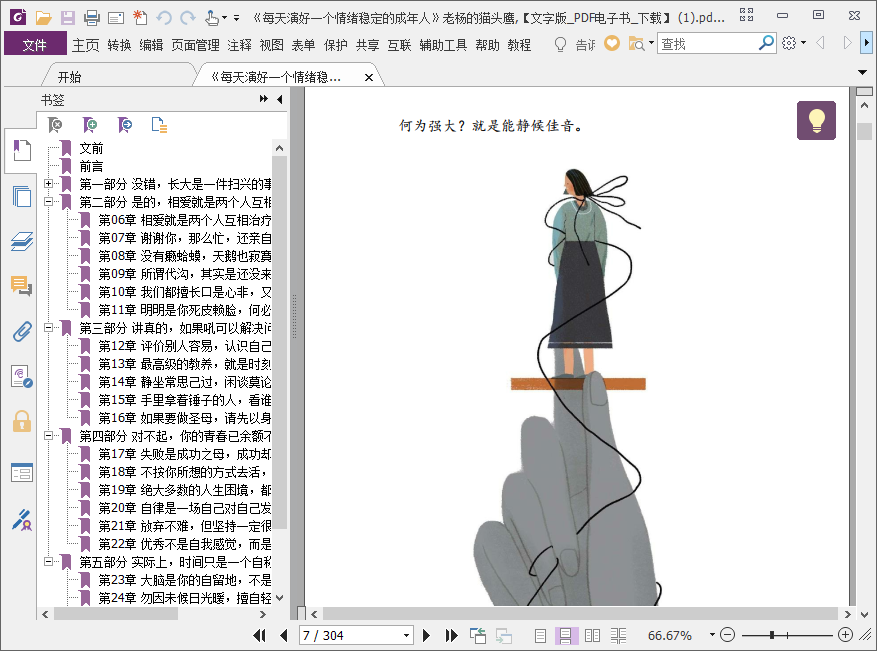877x651 pixels.
Task: Open the Security padlock sidebar icon
Action: (x=22, y=421)
